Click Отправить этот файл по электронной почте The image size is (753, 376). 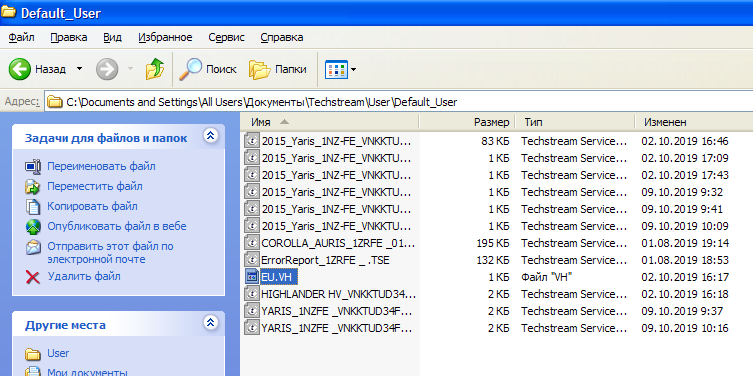point(110,253)
